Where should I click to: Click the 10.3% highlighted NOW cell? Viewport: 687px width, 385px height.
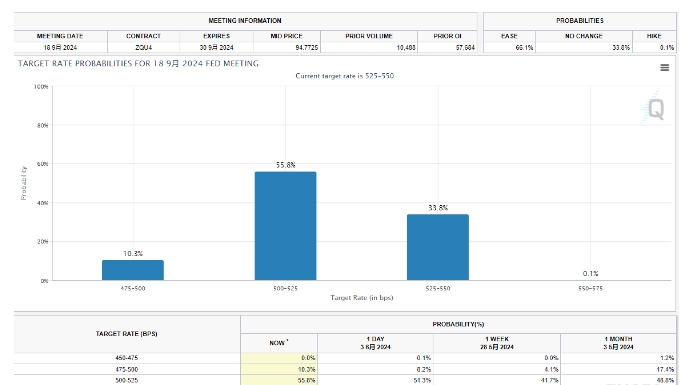coord(279,369)
